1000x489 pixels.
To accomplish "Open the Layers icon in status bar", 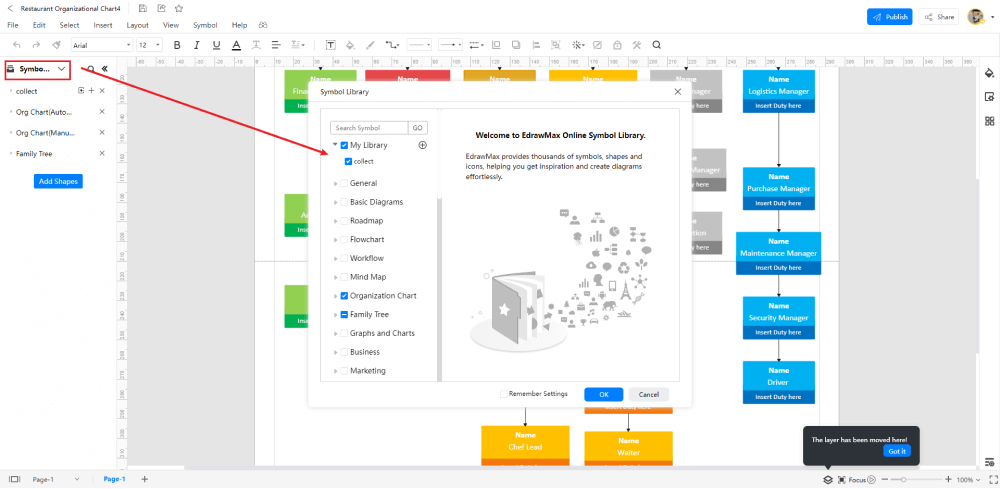I will click(x=827, y=479).
